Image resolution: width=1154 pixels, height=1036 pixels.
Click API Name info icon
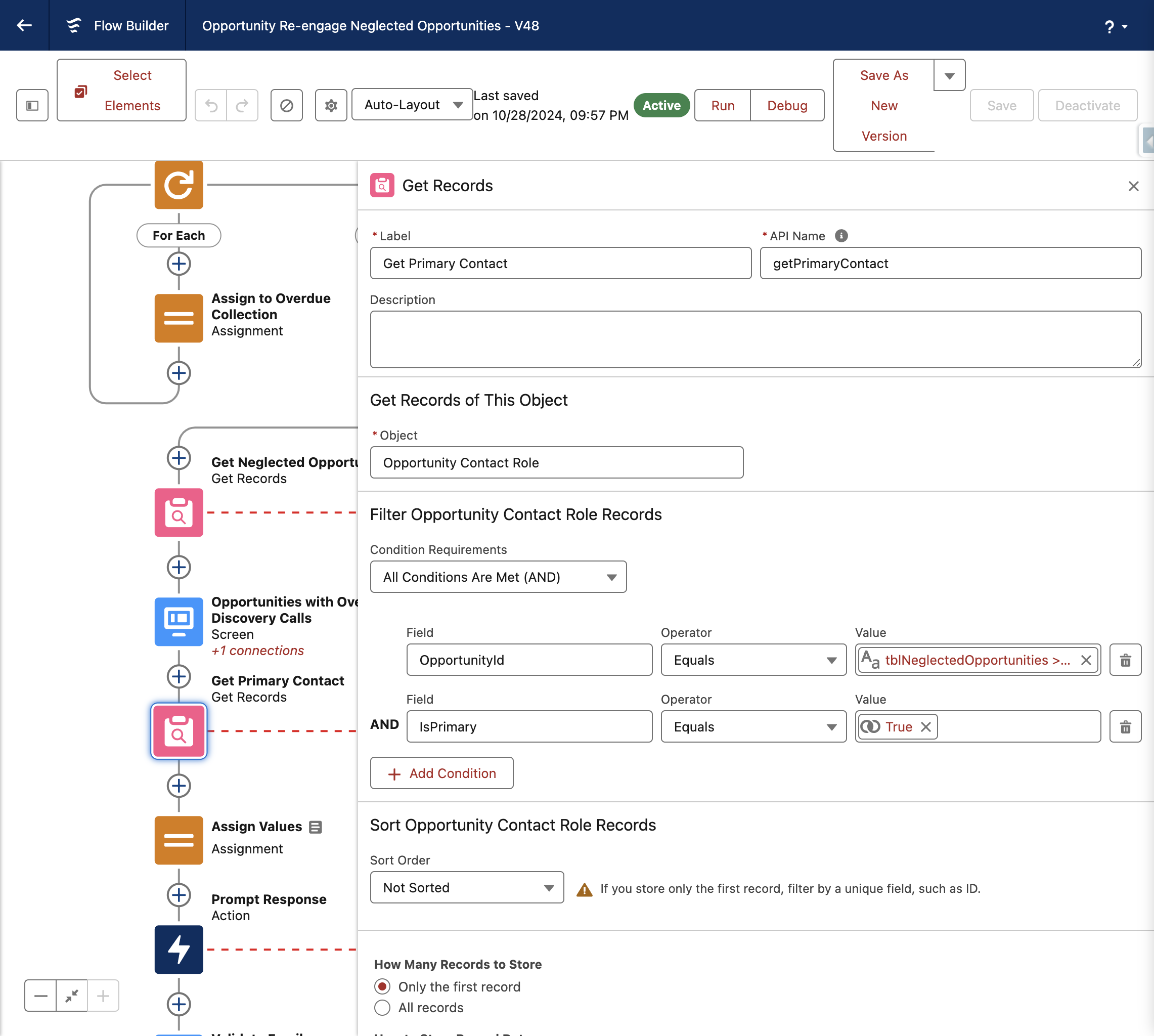coord(841,236)
